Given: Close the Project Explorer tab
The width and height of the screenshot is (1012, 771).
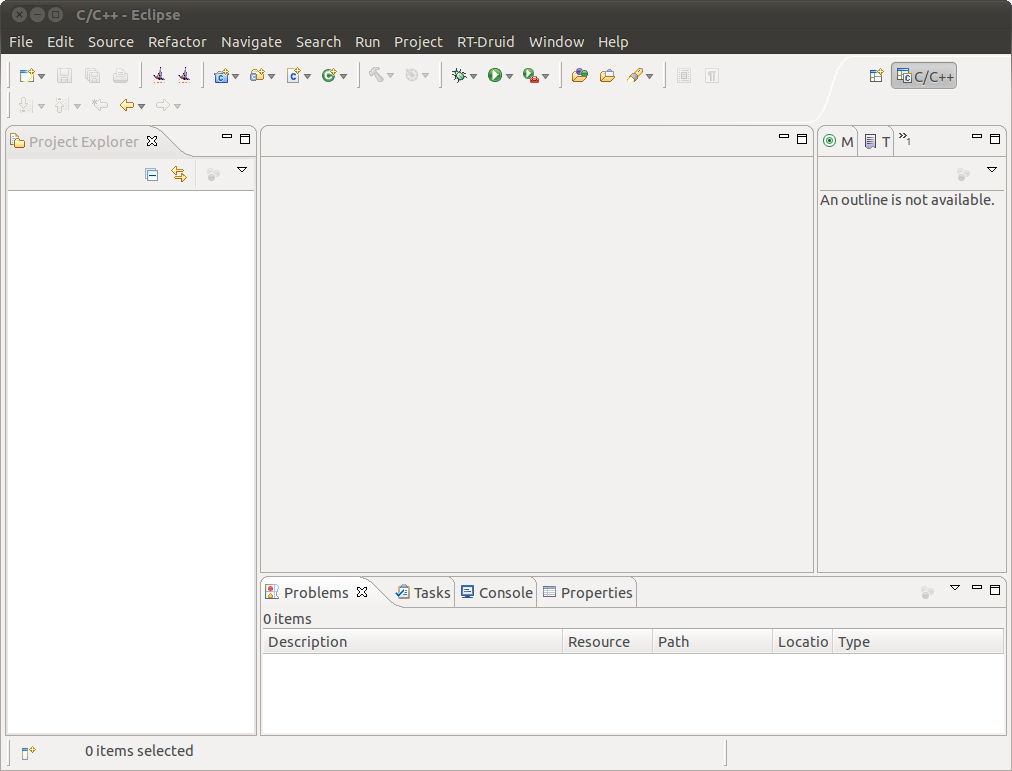Looking at the screenshot, I should point(152,141).
